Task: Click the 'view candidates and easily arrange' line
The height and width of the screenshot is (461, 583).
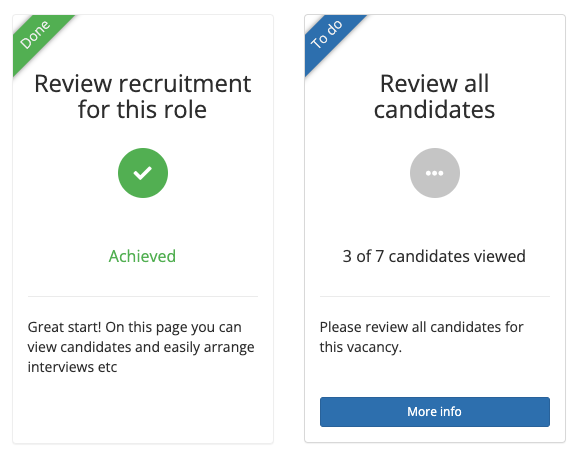Action: pyautogui.click(x=141, y=347)
